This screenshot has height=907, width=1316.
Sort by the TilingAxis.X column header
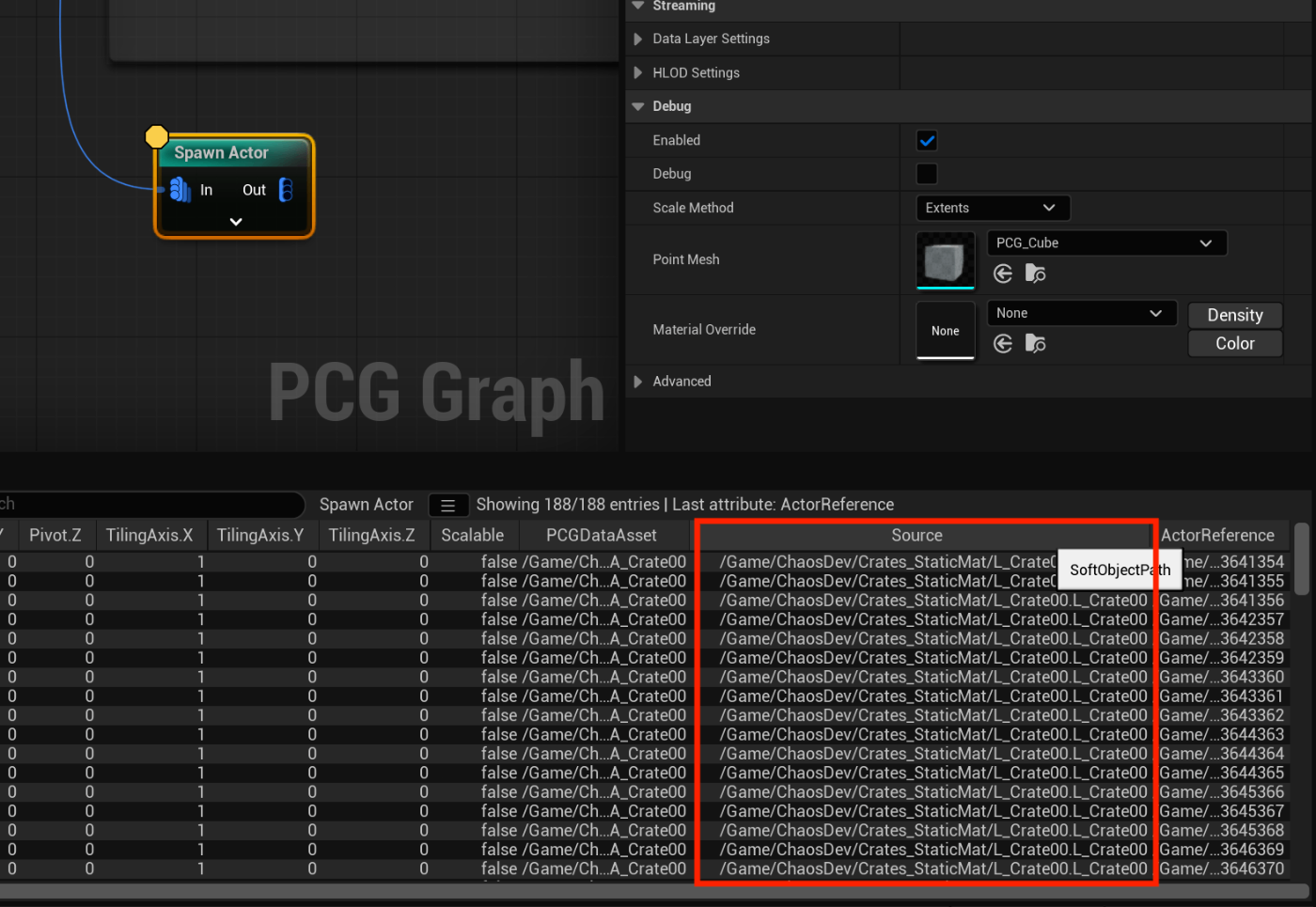149,535
